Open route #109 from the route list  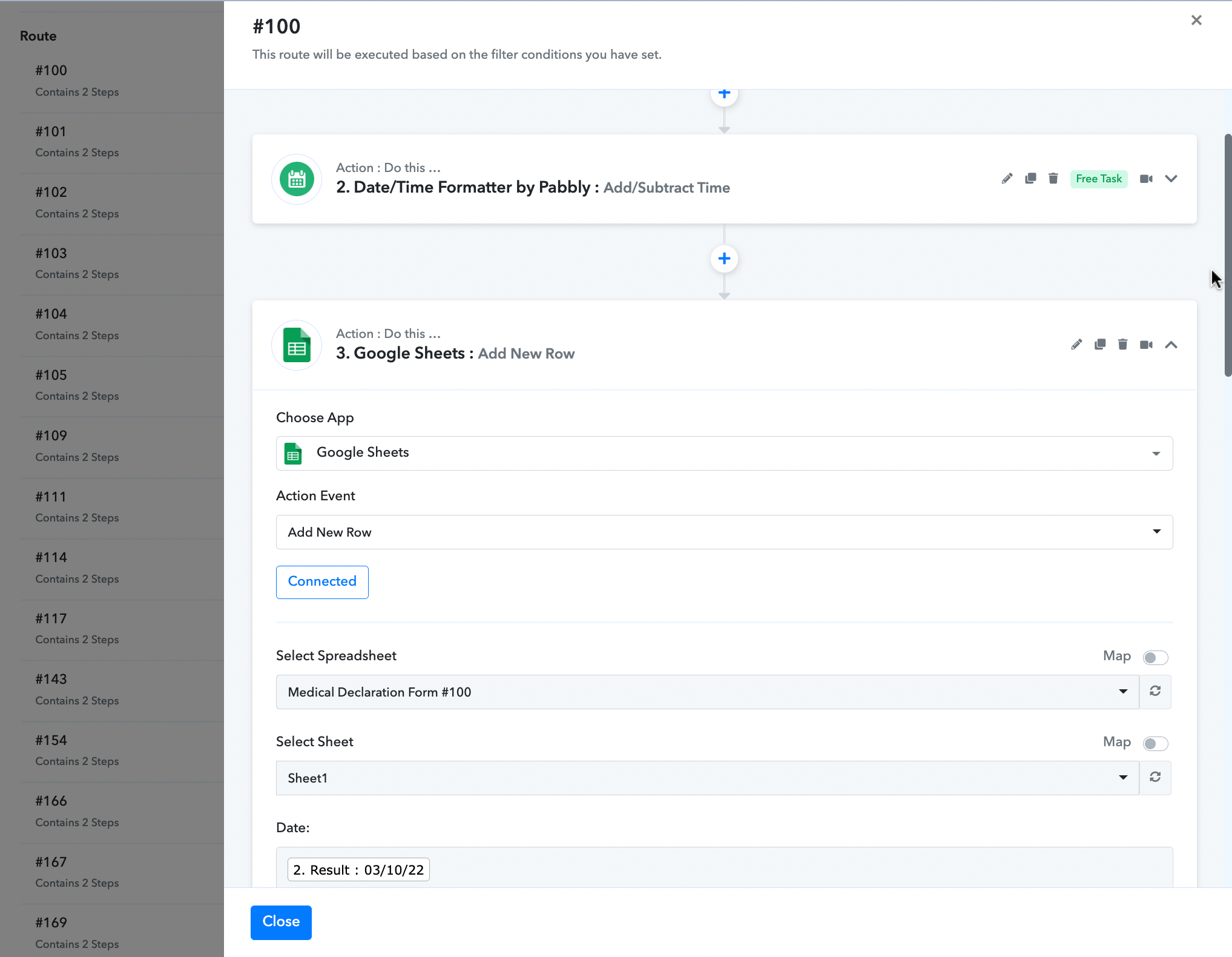coord(122,446)
